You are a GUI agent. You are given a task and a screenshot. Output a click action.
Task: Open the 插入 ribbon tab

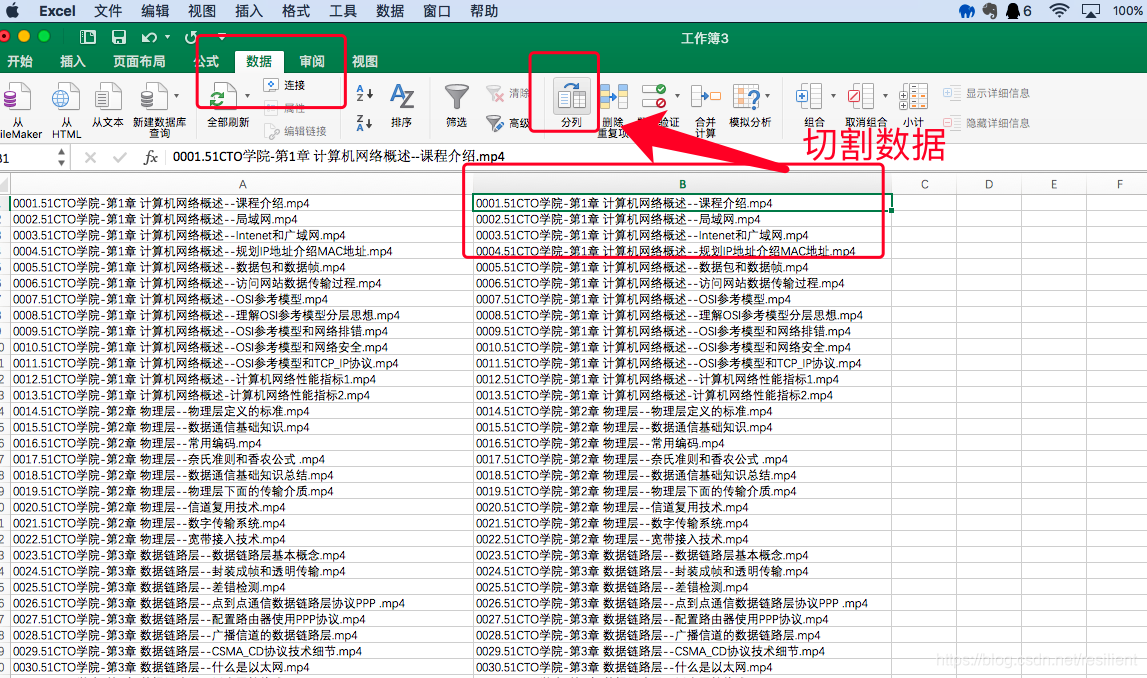[x=72, y=61]
